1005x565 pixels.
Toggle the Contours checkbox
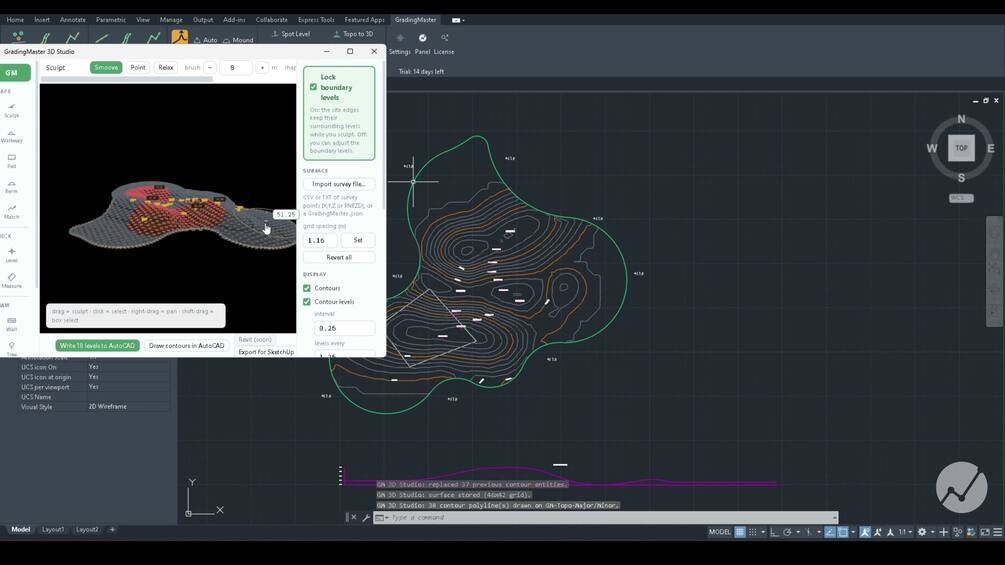(307, 288)
